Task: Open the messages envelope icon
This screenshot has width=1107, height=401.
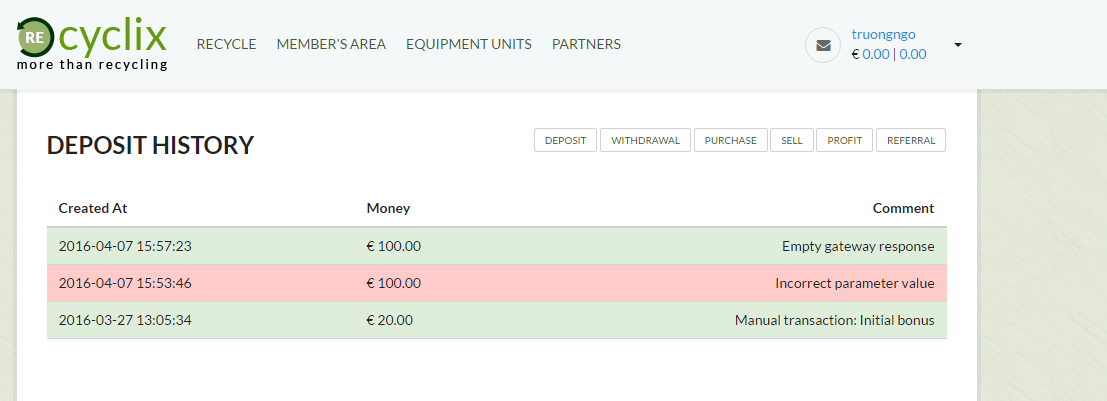Action: (823, 45)
